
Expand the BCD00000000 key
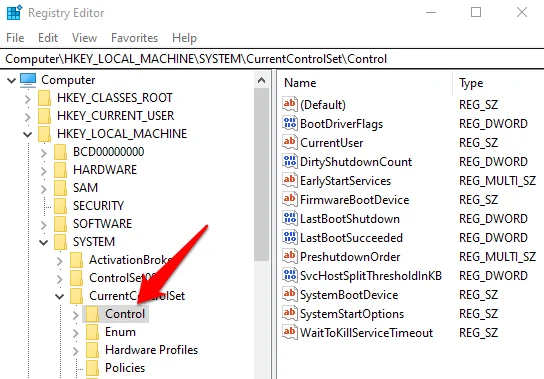coord(44,152)
